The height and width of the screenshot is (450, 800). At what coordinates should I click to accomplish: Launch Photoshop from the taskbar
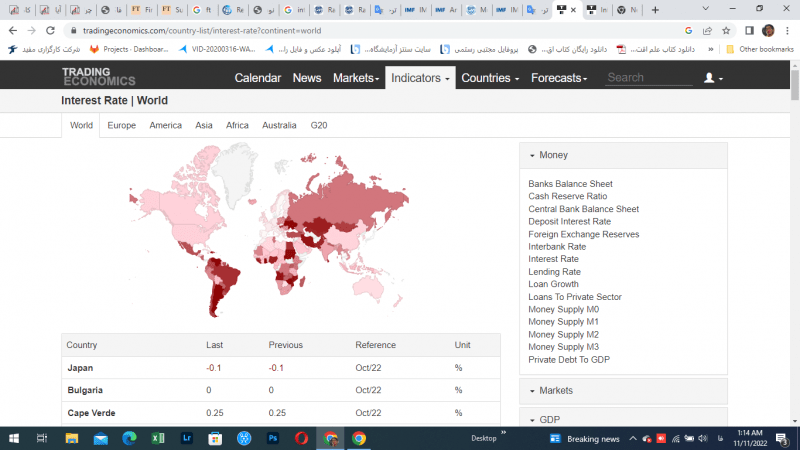272,438
